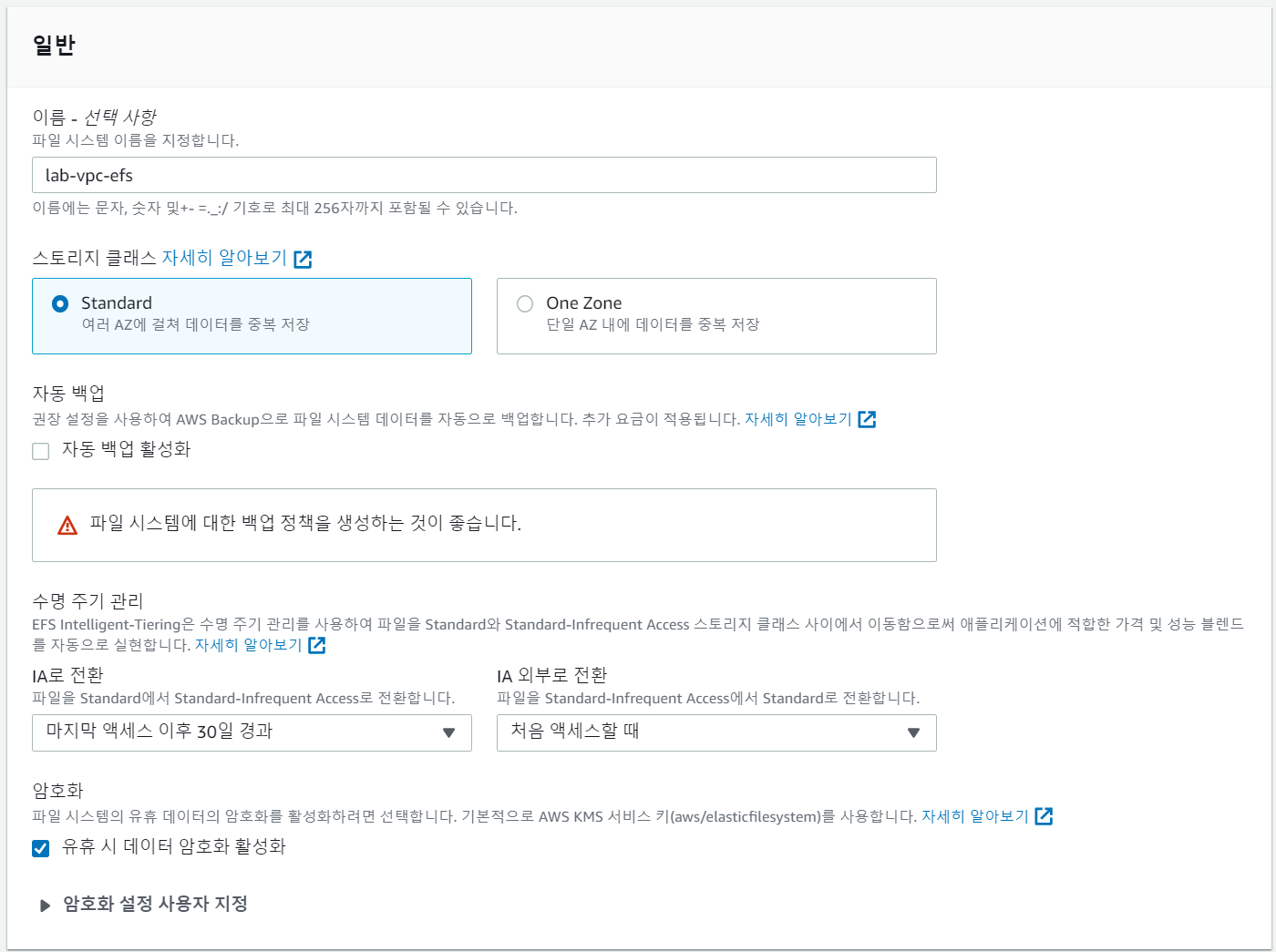Open the 자세히 알아보기 link in 암호화 description

tap(973, 816)
